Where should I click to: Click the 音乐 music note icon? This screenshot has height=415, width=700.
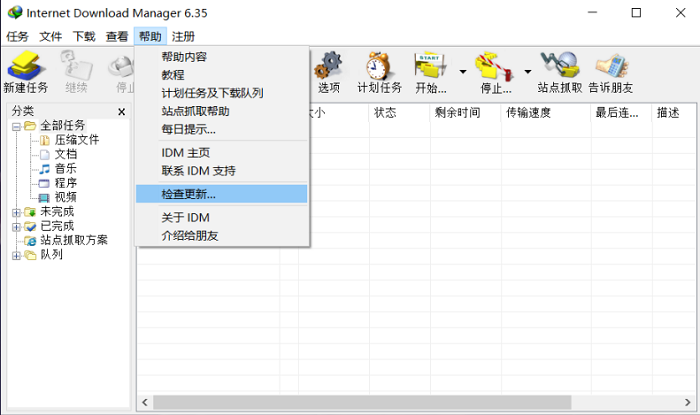pyautogui.click(x=45, y=169)
